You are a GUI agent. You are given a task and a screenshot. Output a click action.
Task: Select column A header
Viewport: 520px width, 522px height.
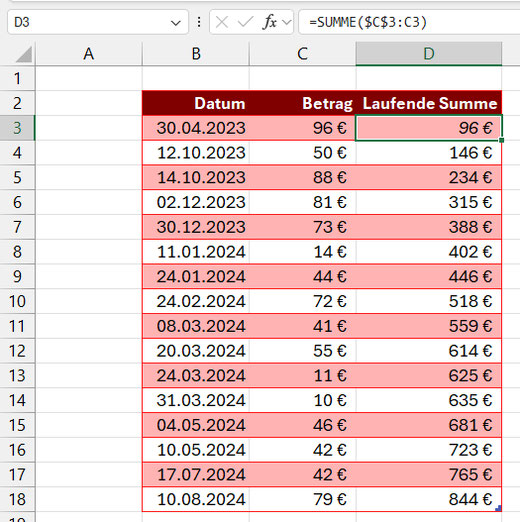tap(89, 54)
